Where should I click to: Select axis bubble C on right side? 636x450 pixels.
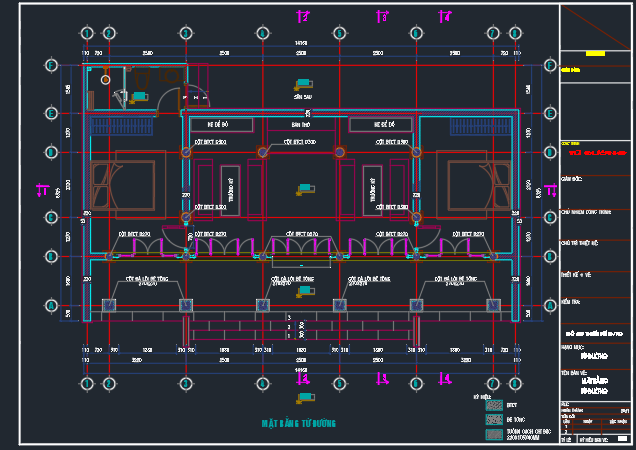(550, 217)
